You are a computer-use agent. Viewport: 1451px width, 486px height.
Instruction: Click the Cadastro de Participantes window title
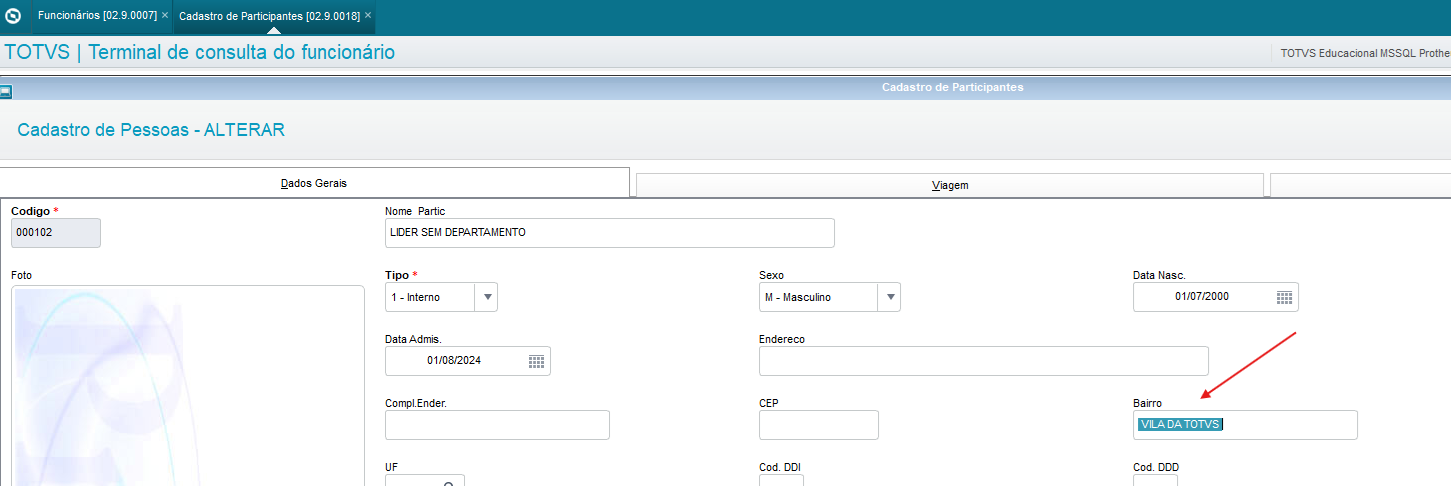coord(952,87)
